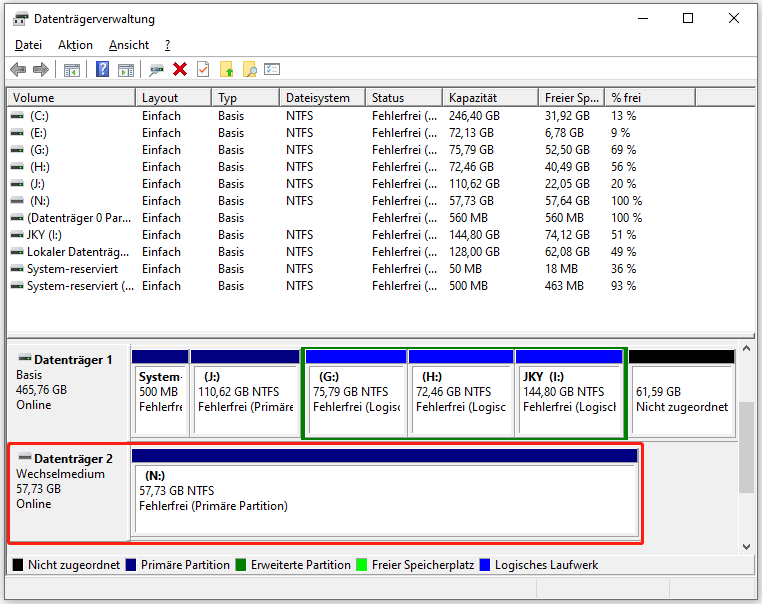Select the JKY (I:) volume row in list
This screenshot has height=604, width=762.
[x=60, y=235]
